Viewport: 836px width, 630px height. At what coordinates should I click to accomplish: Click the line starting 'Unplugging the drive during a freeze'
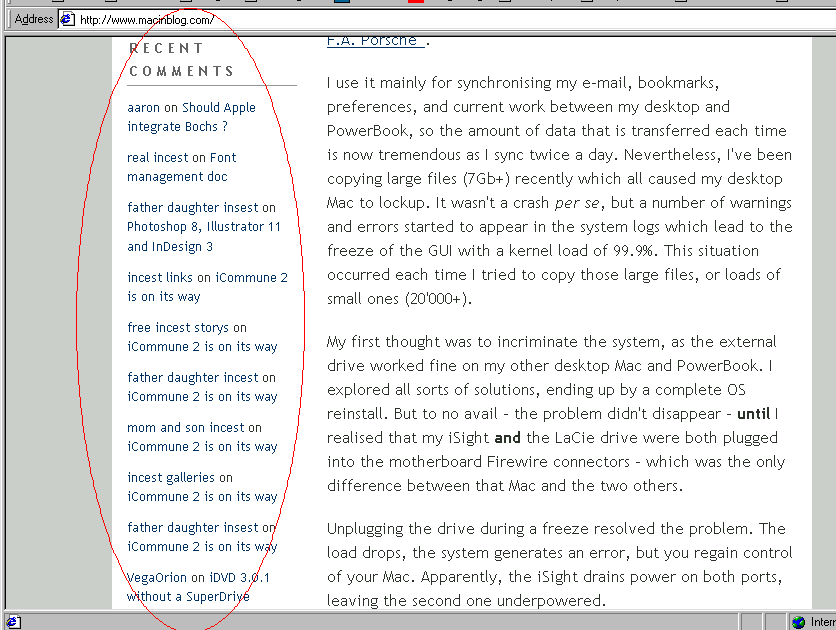click(x=556, y=529)
